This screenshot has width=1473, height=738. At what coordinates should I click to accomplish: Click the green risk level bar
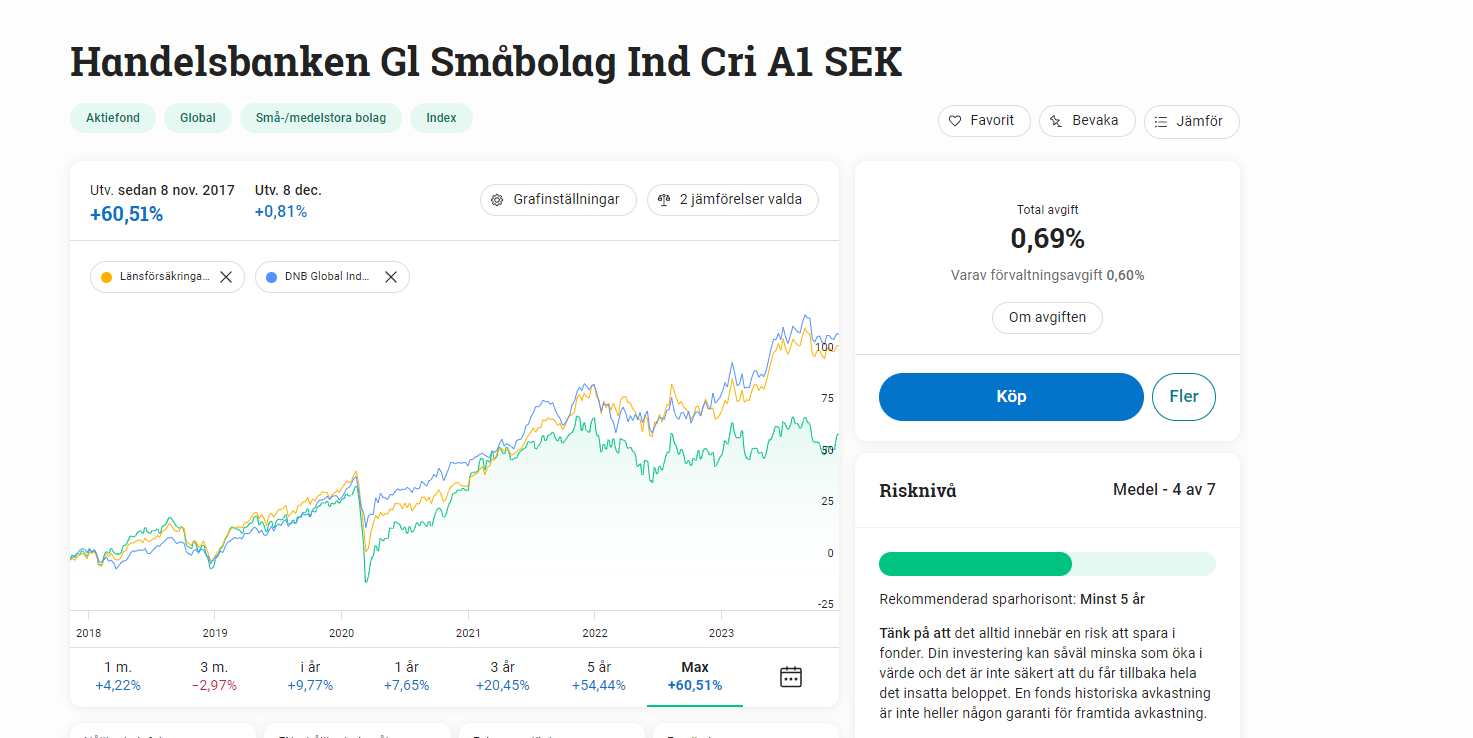975,564
